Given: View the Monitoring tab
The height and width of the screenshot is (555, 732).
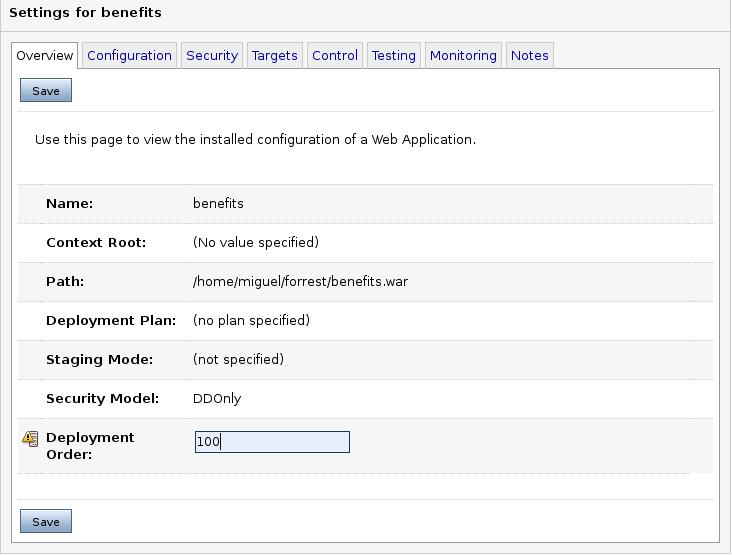Looking at the screenshot, I should coord(463,56).
